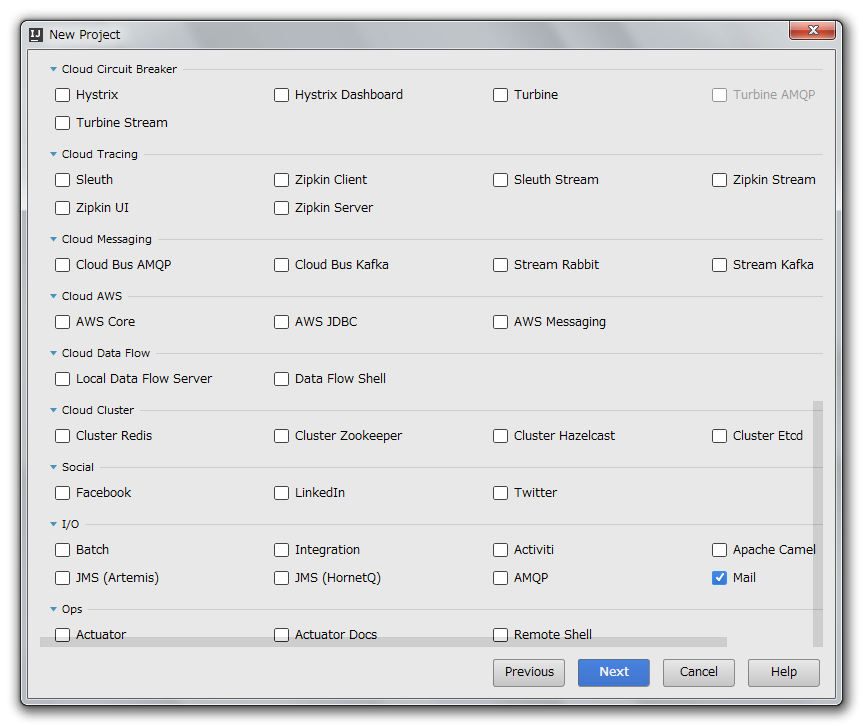The height and width of the screenshot is (726, 863).
Task: Select Apache Camel
Action: point(719,550)
